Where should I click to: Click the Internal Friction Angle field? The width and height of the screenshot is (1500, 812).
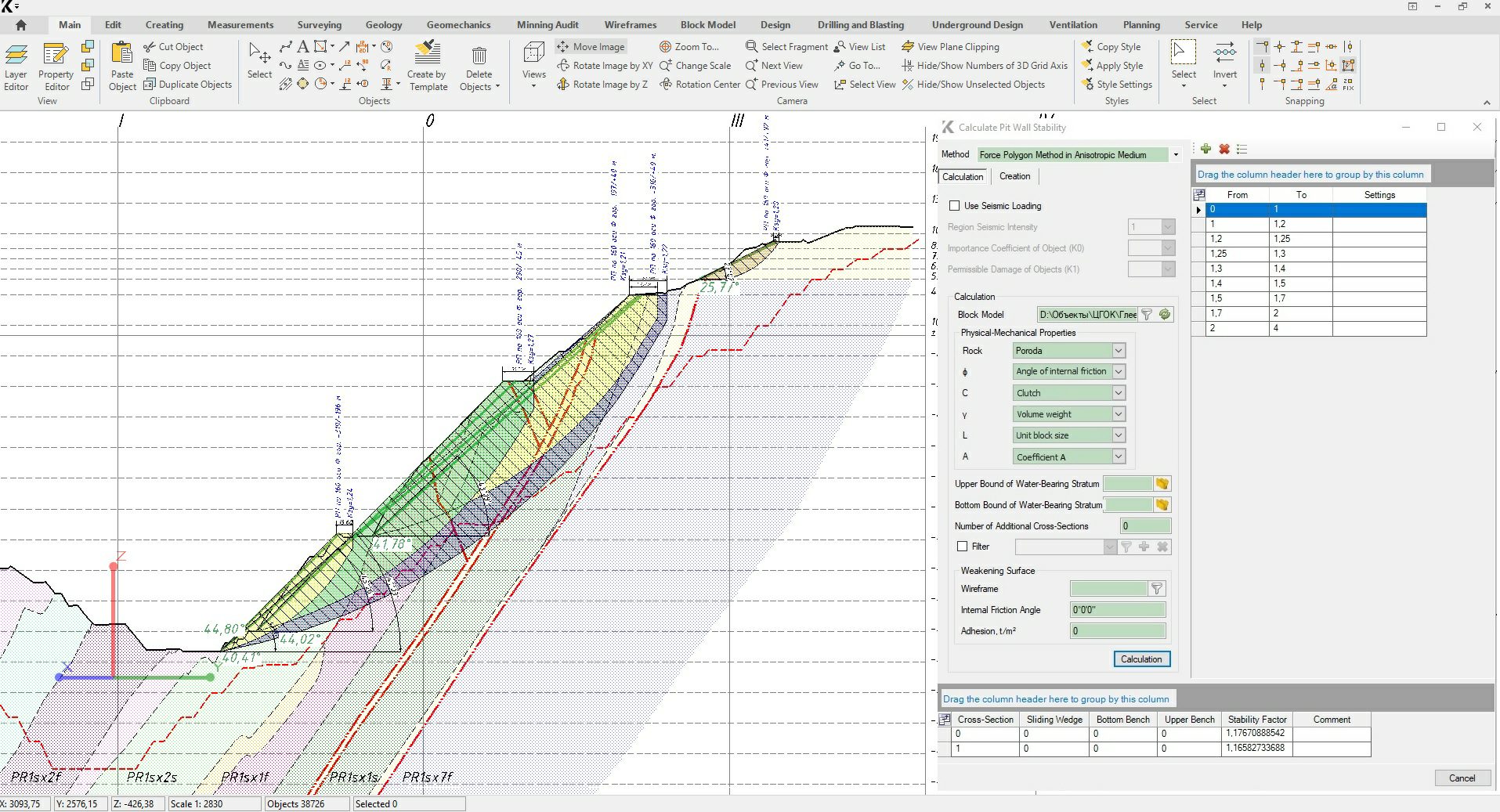1117,610
